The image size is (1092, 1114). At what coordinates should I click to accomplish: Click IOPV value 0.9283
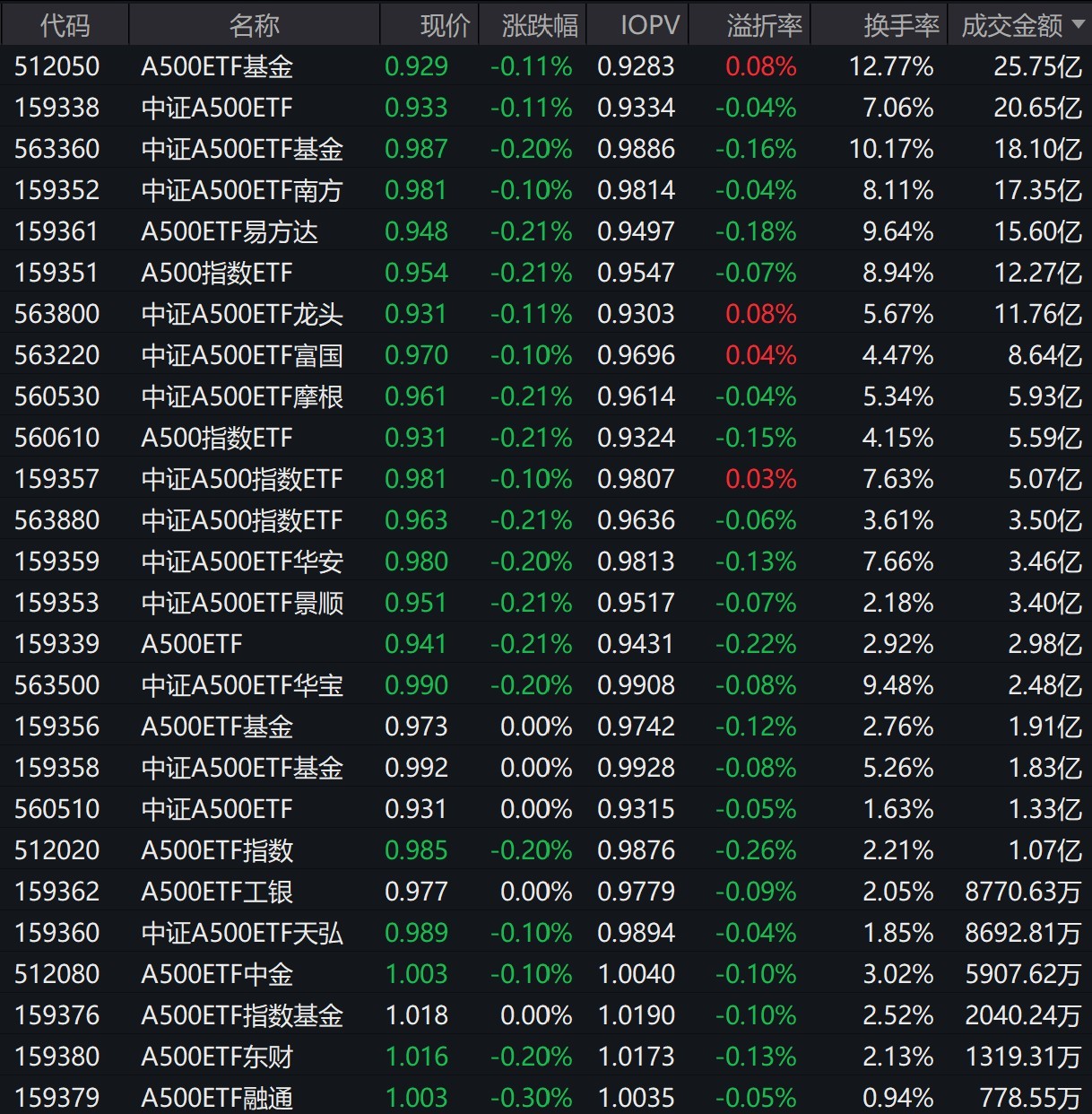636,66
